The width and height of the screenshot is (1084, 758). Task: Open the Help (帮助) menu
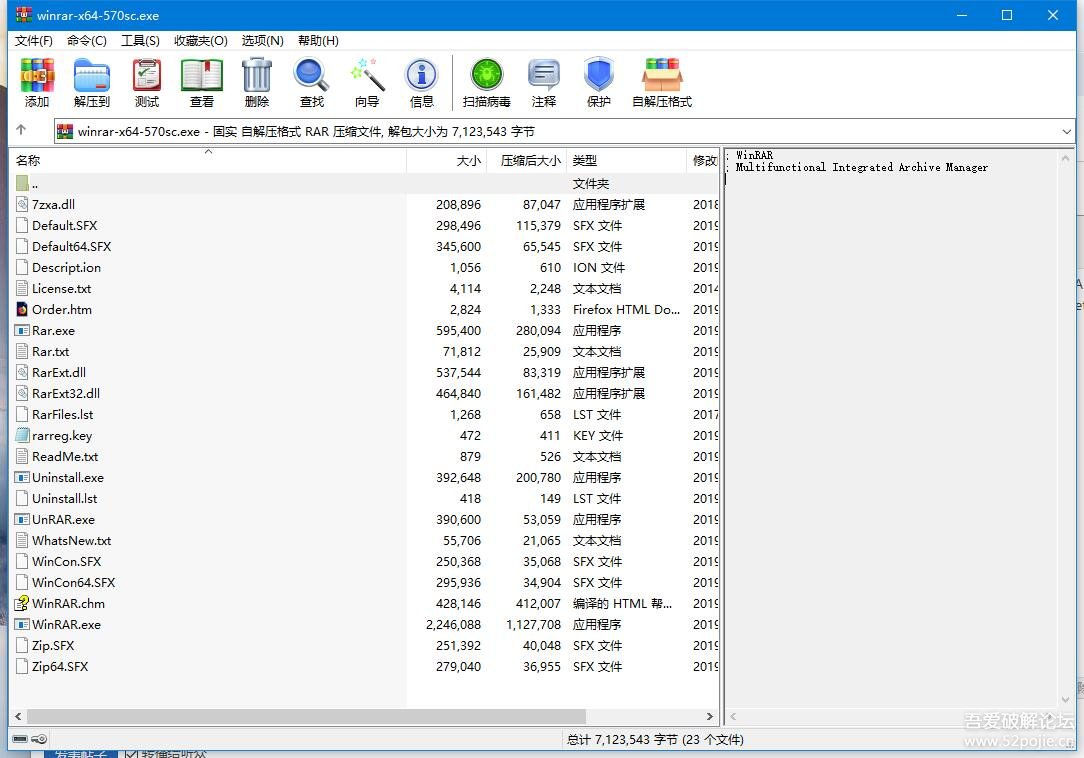318,41
